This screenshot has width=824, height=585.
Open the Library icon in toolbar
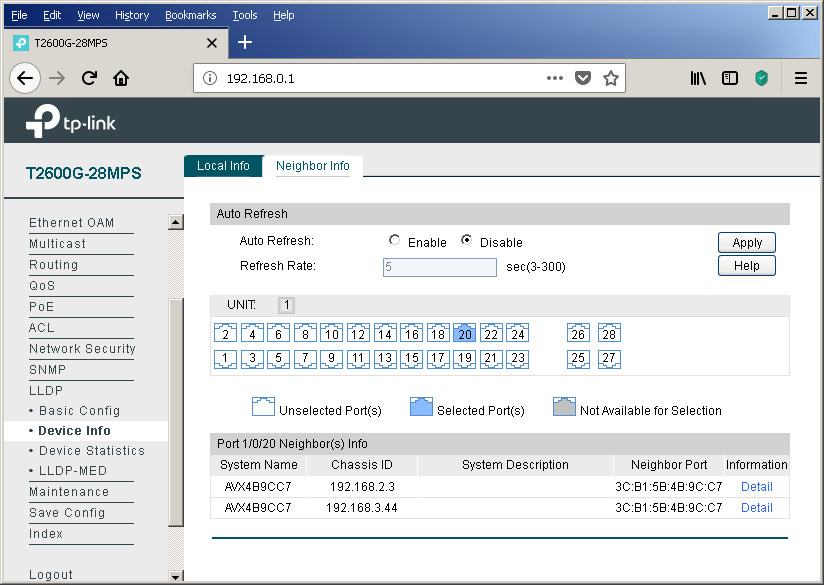[x=698, y=78]
